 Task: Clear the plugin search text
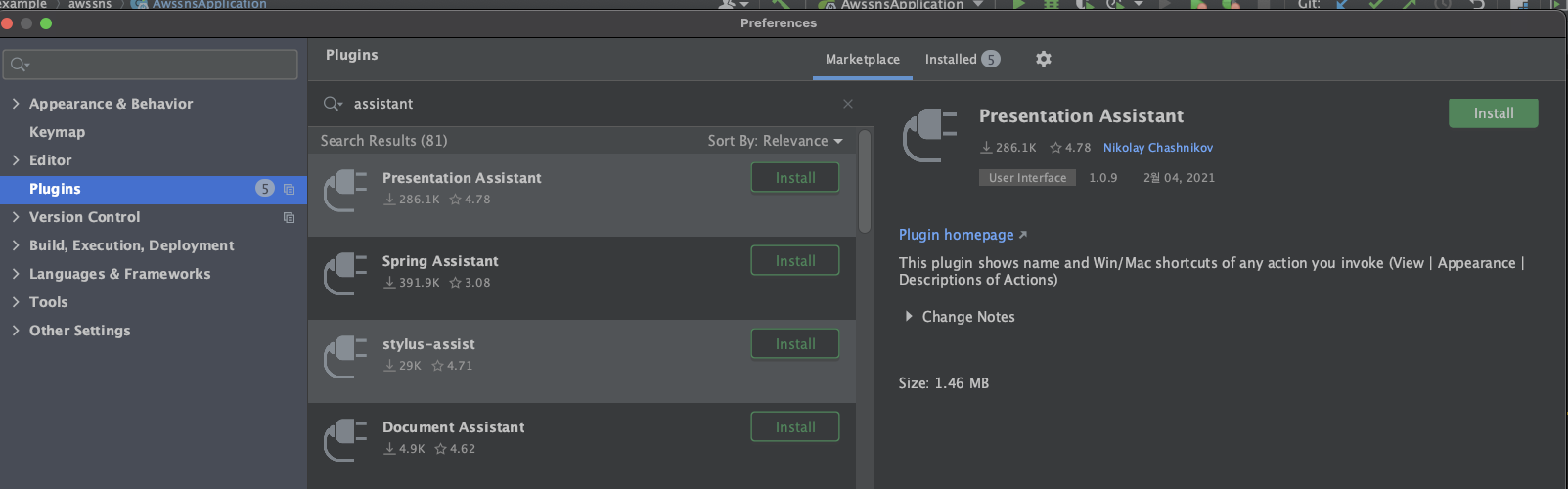tap(848, 104)
